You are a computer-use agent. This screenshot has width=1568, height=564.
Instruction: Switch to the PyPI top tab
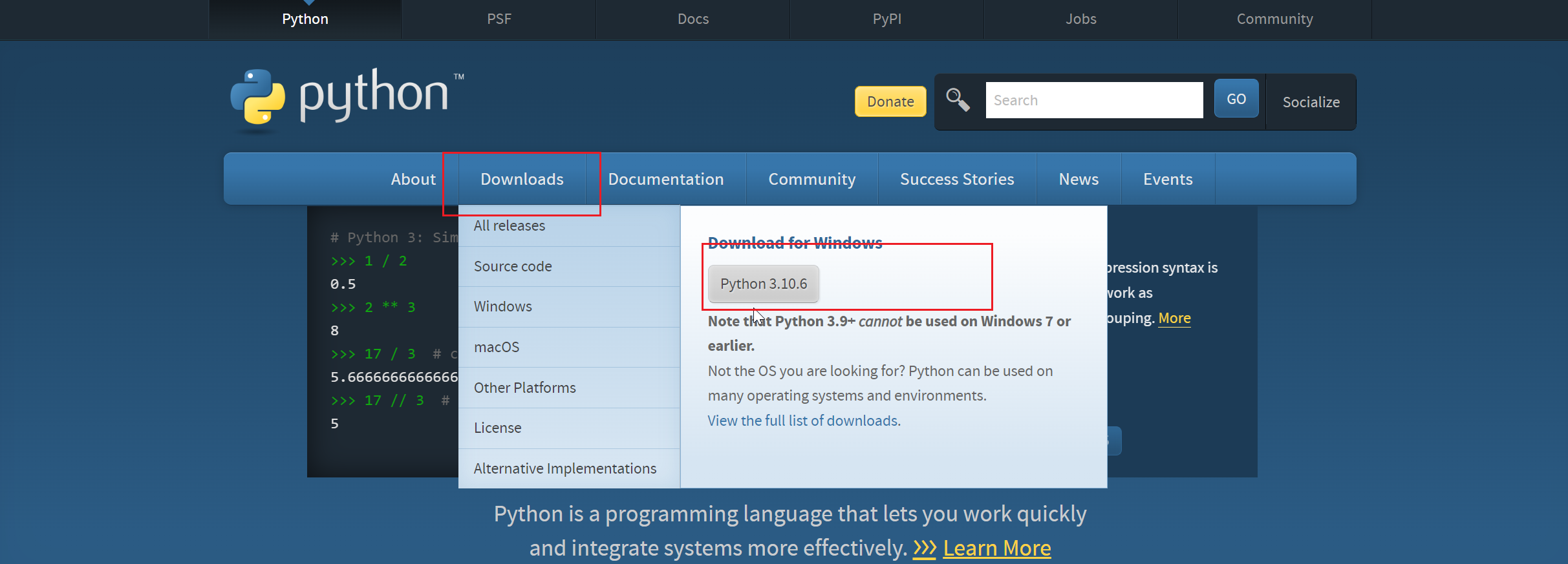coord(886,19)
